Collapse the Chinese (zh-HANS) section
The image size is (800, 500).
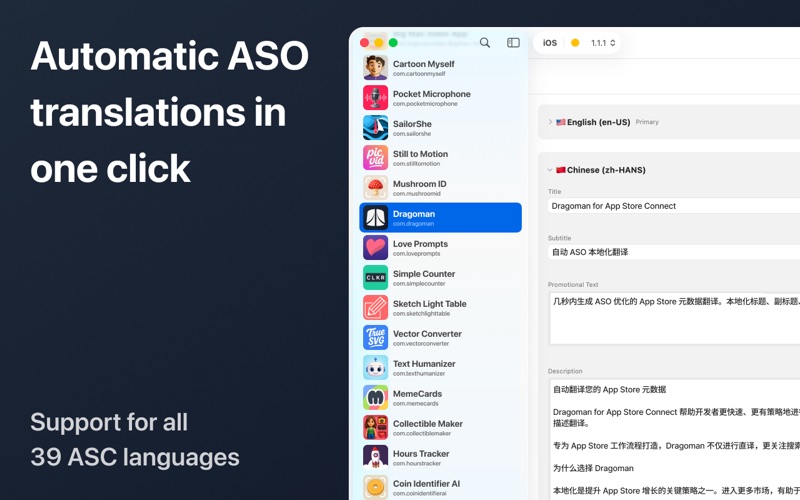coord(550,170)
